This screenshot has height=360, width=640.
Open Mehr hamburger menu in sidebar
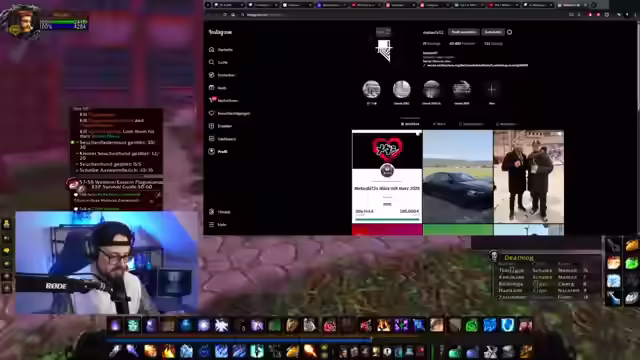(x=218, y=224)
